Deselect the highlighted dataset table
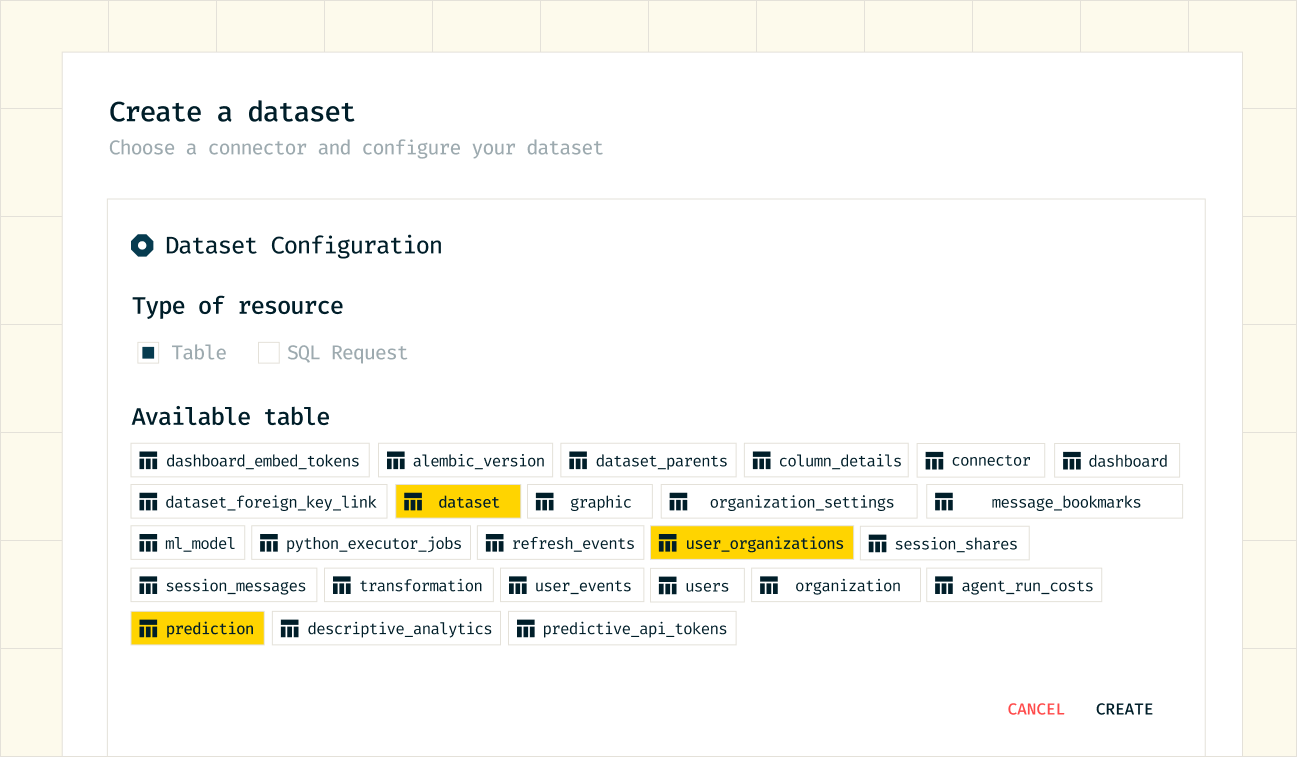Screen dimensions: 1297x757 pos(457,501)
